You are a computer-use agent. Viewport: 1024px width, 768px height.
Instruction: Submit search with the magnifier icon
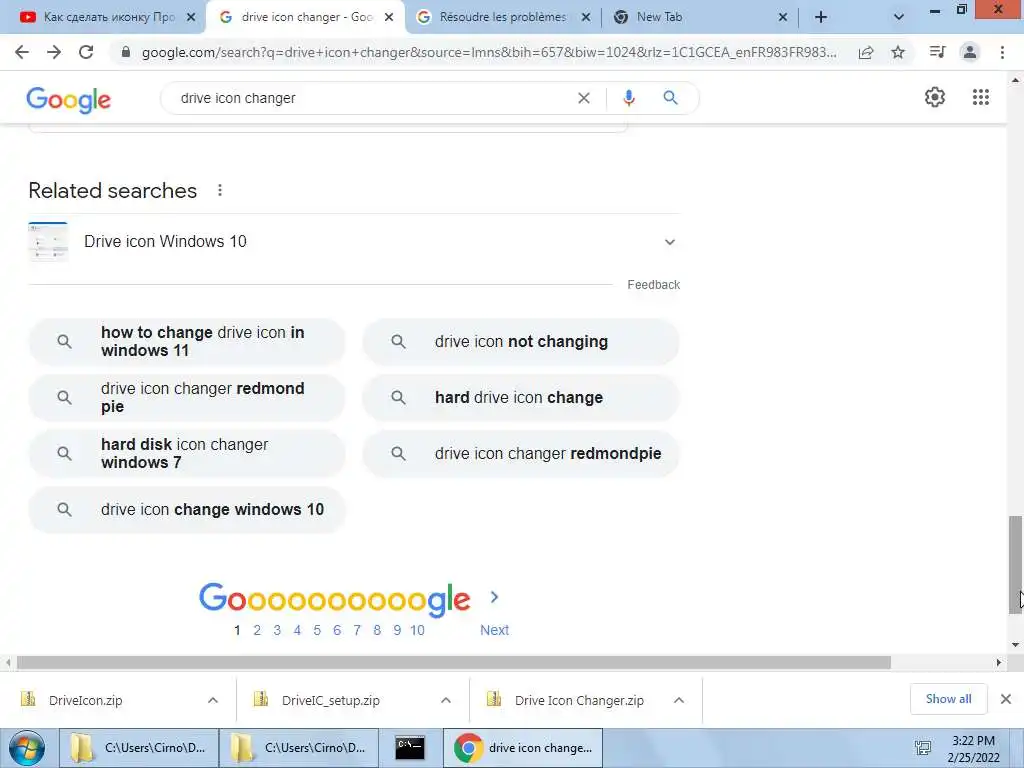[670, 98]
